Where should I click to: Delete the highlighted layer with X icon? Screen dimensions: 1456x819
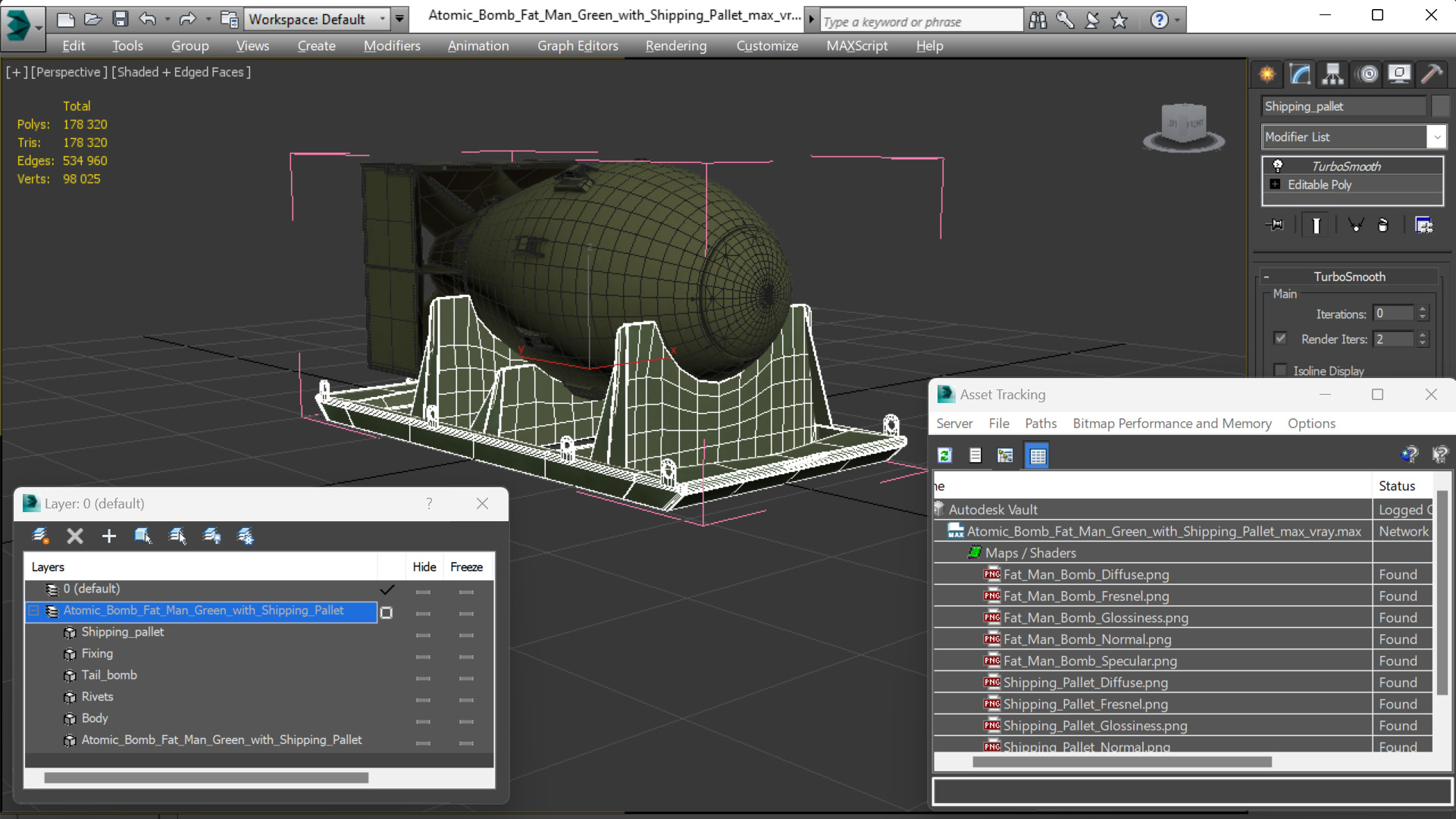[75, 536]
